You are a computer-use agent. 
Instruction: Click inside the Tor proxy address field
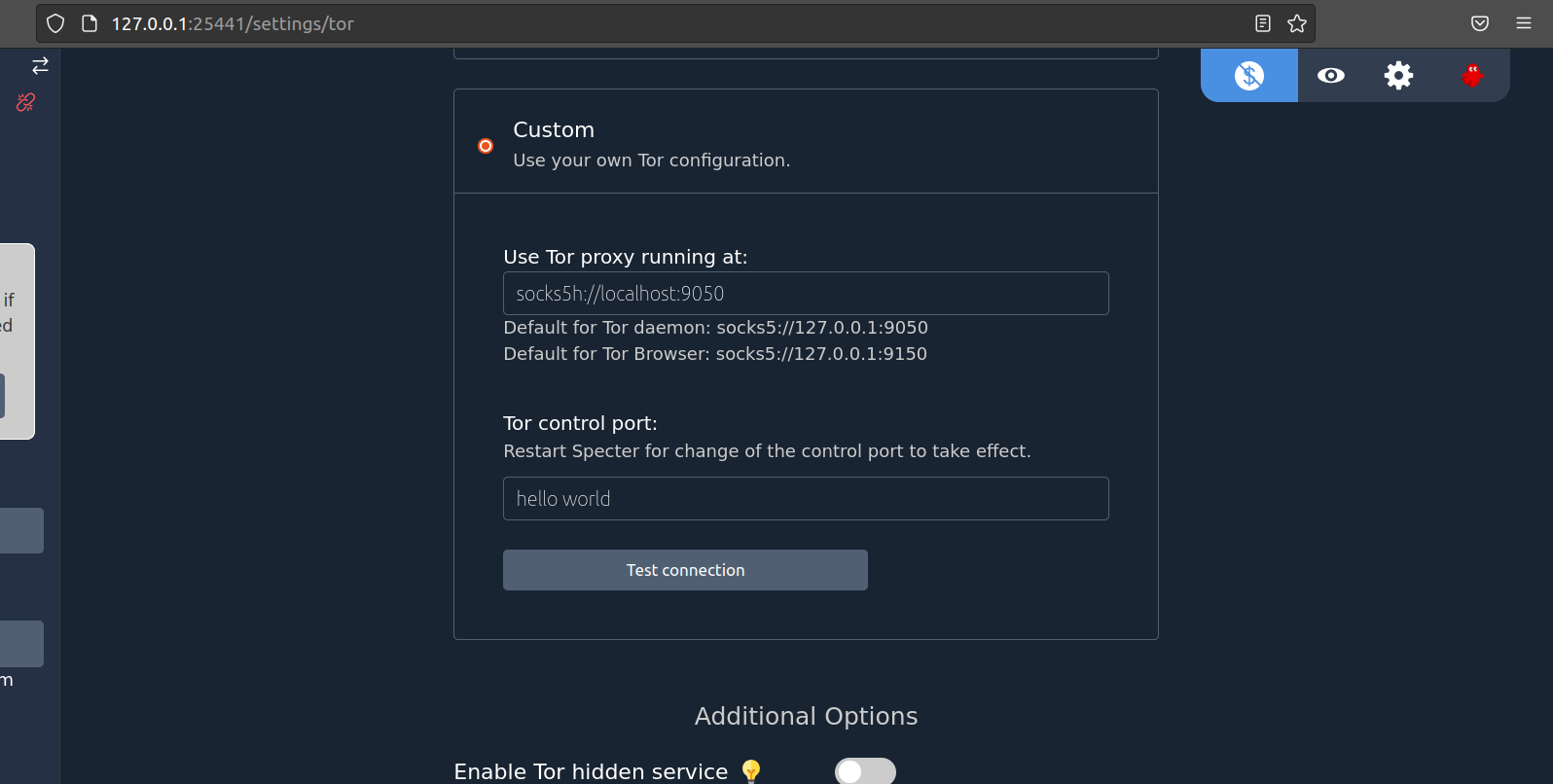pos(806,293)
